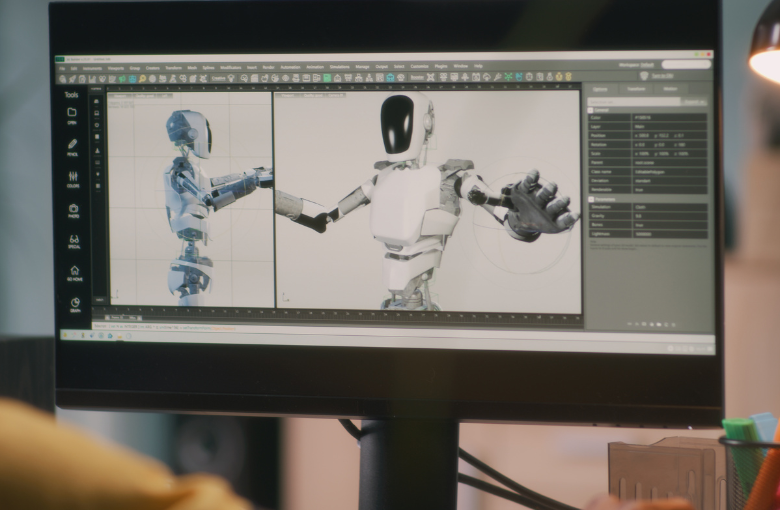Image resolution: width=780 pixels, height=510 pixels.
Task: Open the Motion tab in right panel
Action: click(670, 89)
